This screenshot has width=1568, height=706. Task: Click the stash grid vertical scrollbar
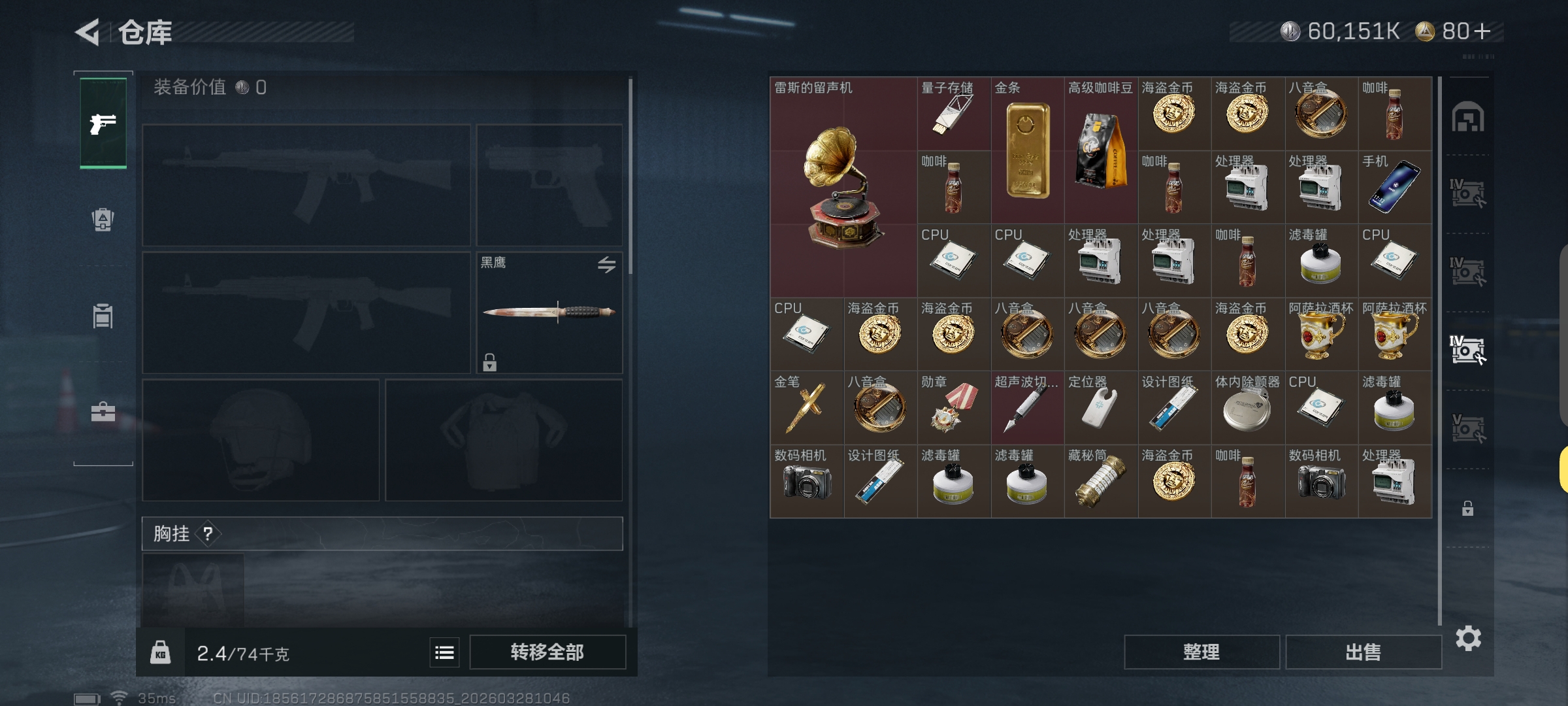(1439, 350)
